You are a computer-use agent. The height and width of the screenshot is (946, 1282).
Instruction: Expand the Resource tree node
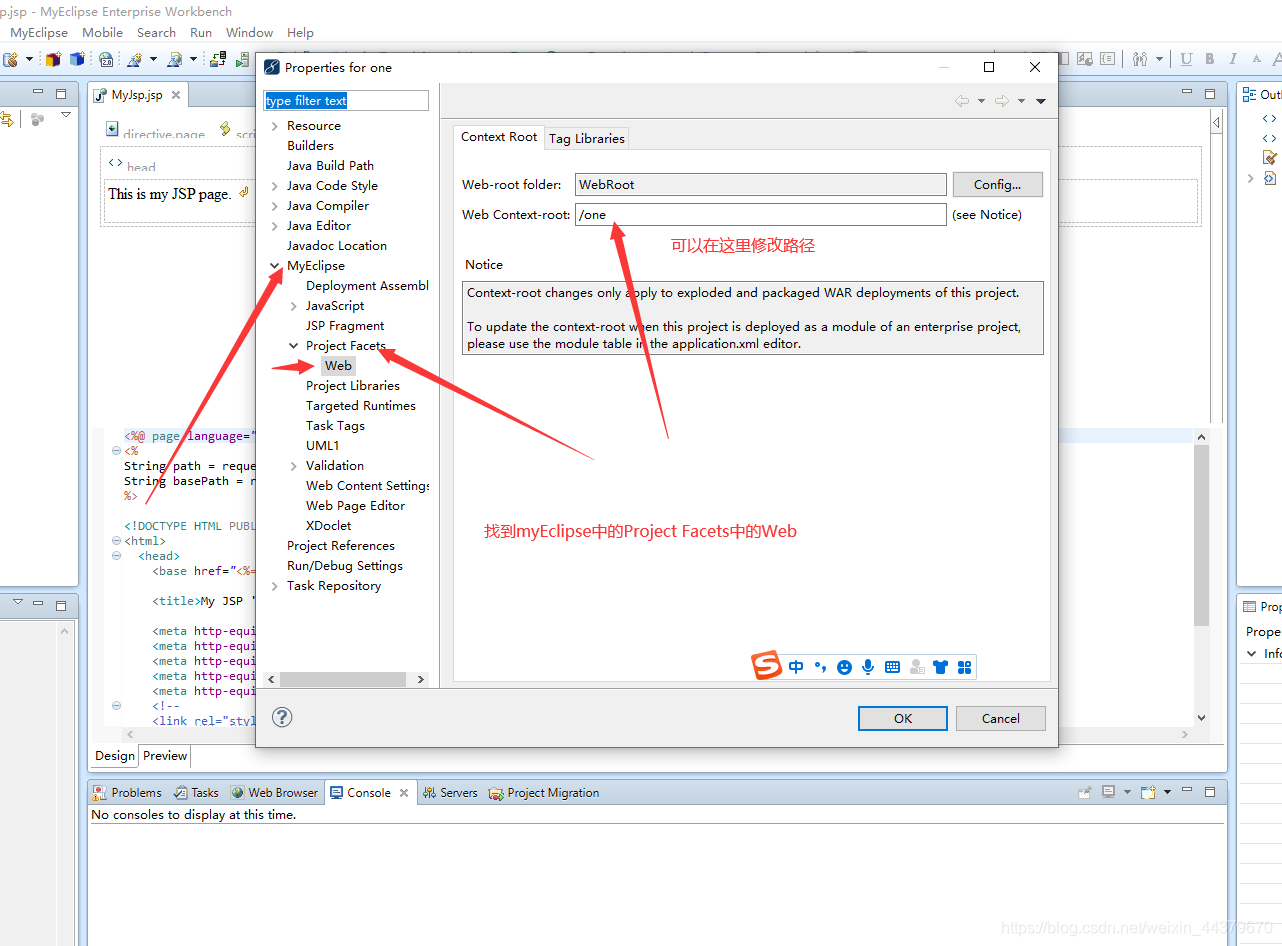coord(275,126)
